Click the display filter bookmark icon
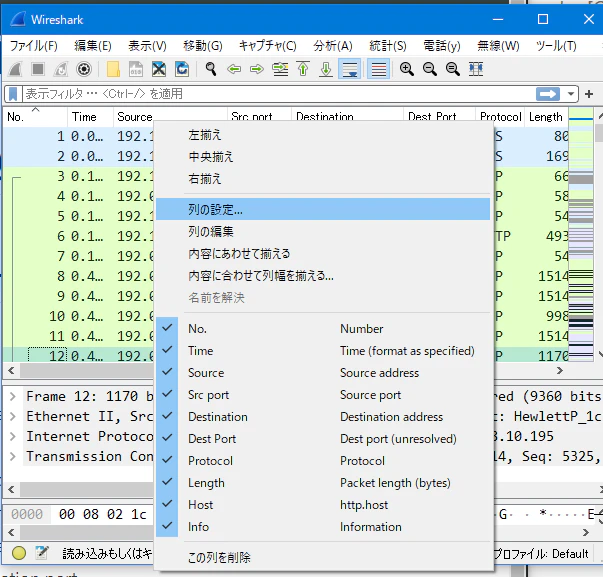 13,94
